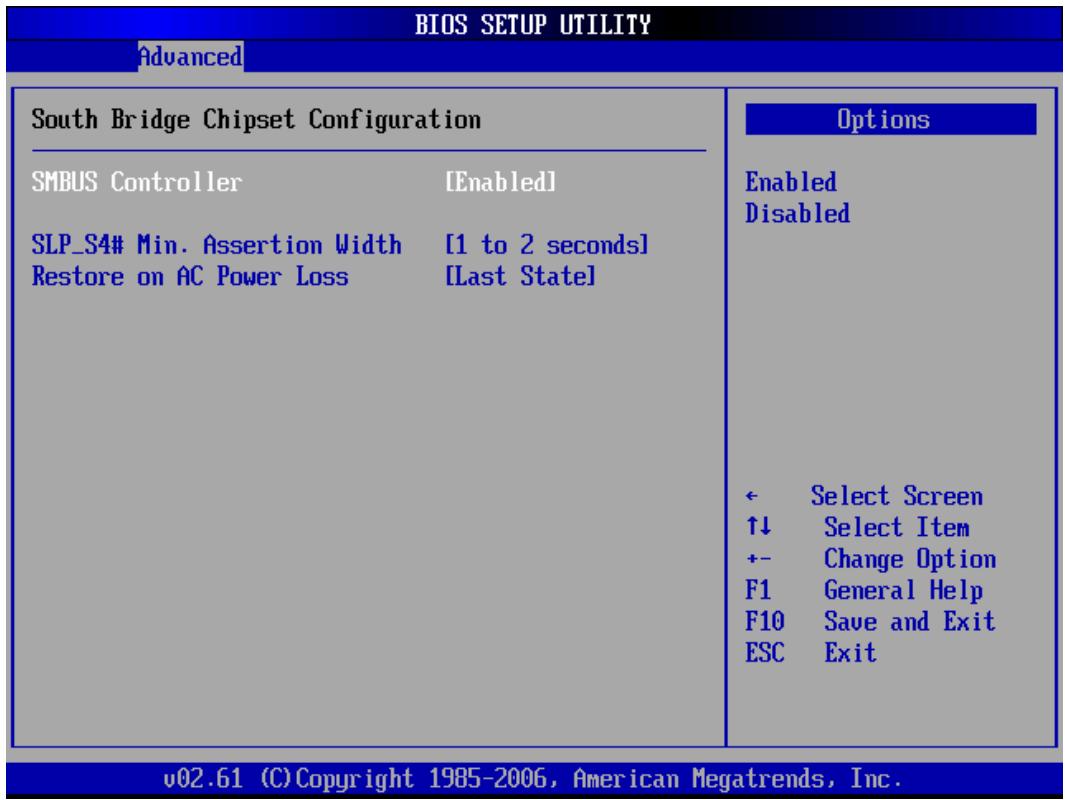Viewport: 1065px width, 800px height.
Task: Click the F10 key hint
Action: pos(765,621)
